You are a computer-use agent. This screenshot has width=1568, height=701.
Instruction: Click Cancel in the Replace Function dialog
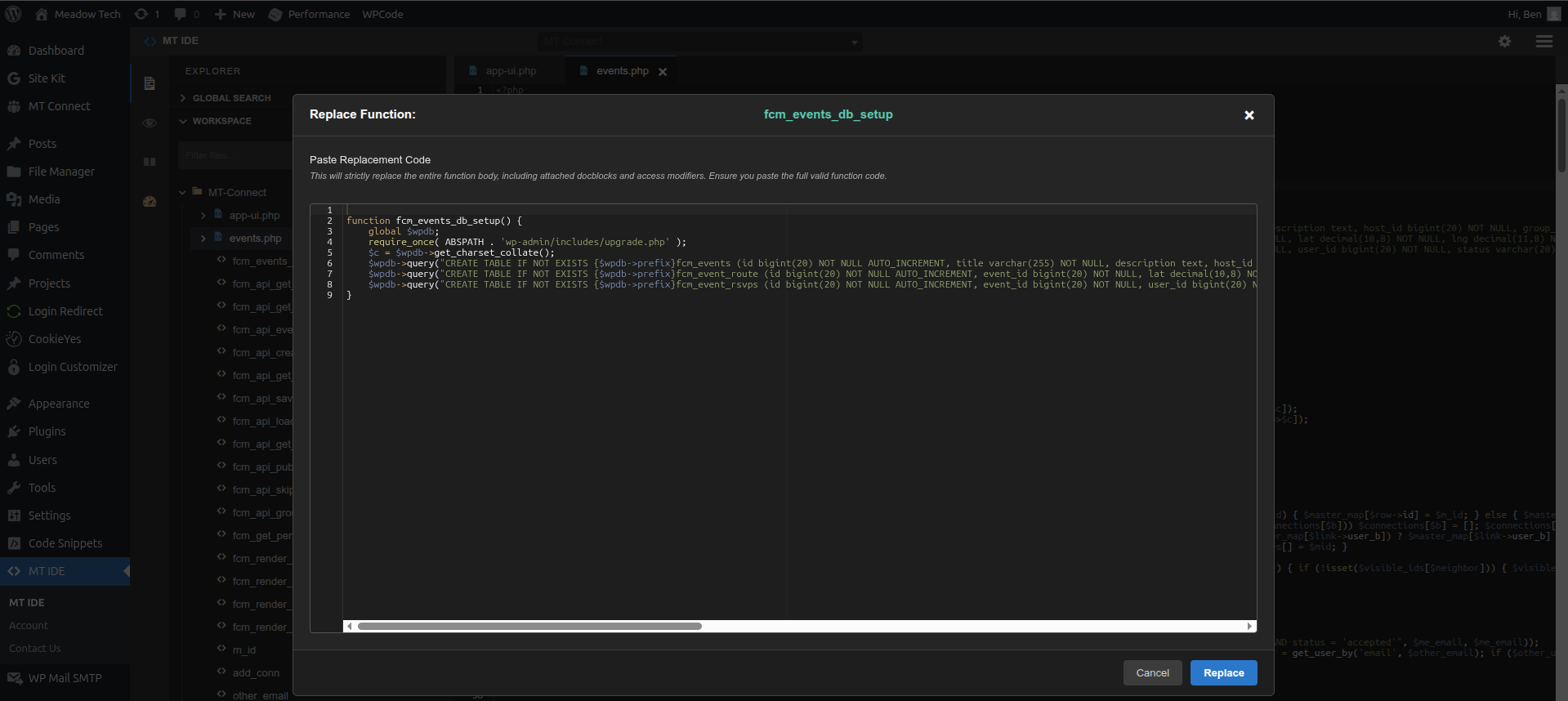pos(1152,673)
